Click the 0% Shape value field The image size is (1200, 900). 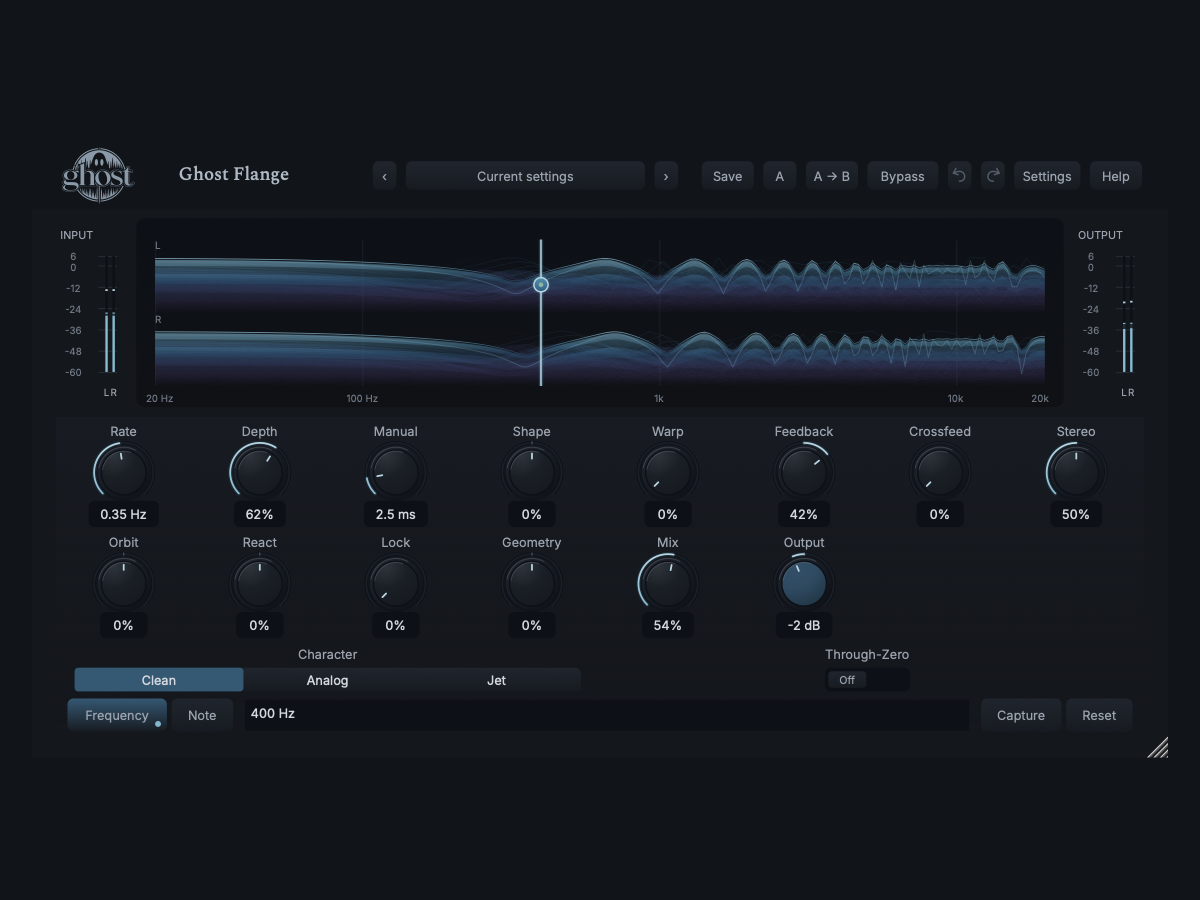coord(531,514)
